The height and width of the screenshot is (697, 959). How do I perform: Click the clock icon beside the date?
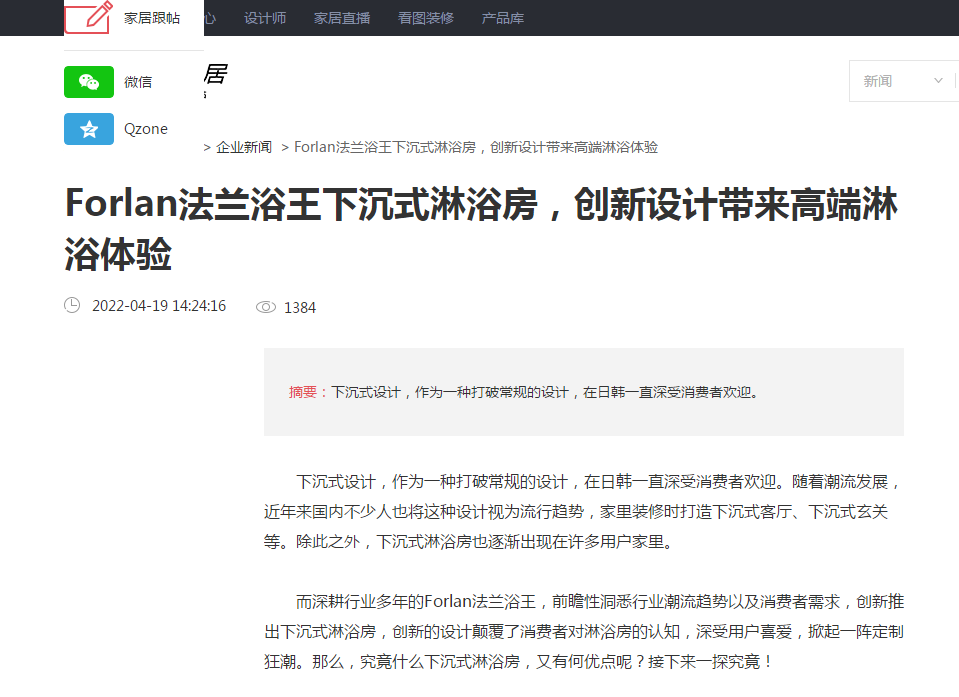pos(72,305)
